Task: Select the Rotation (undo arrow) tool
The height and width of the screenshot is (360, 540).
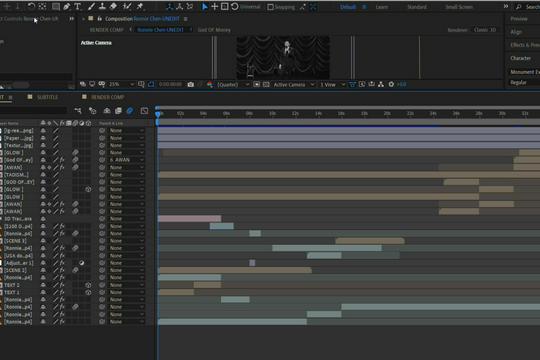Action: pos(31,6)
